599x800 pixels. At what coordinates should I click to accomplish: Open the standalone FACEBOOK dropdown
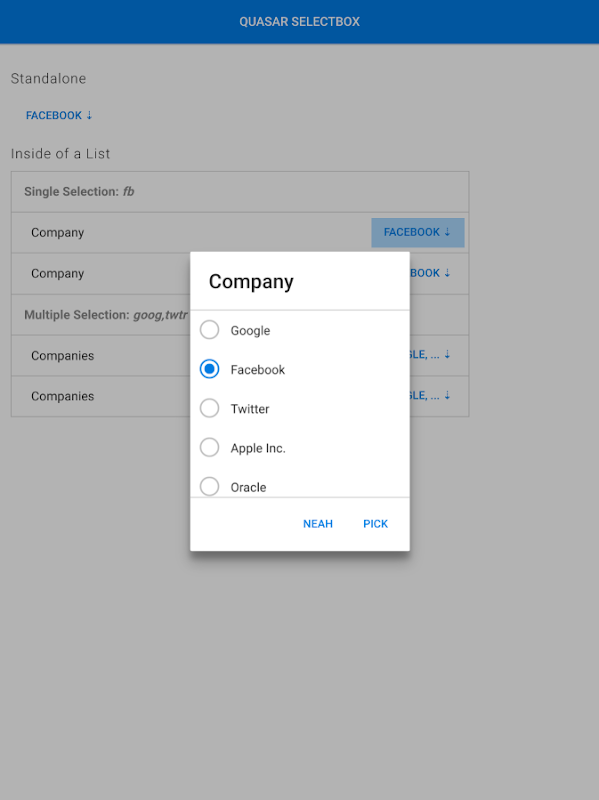coord(59,115)
